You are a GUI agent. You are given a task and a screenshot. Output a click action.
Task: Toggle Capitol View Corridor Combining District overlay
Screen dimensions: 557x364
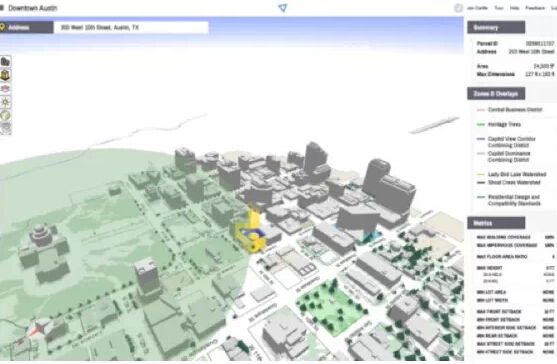[512, 142]
